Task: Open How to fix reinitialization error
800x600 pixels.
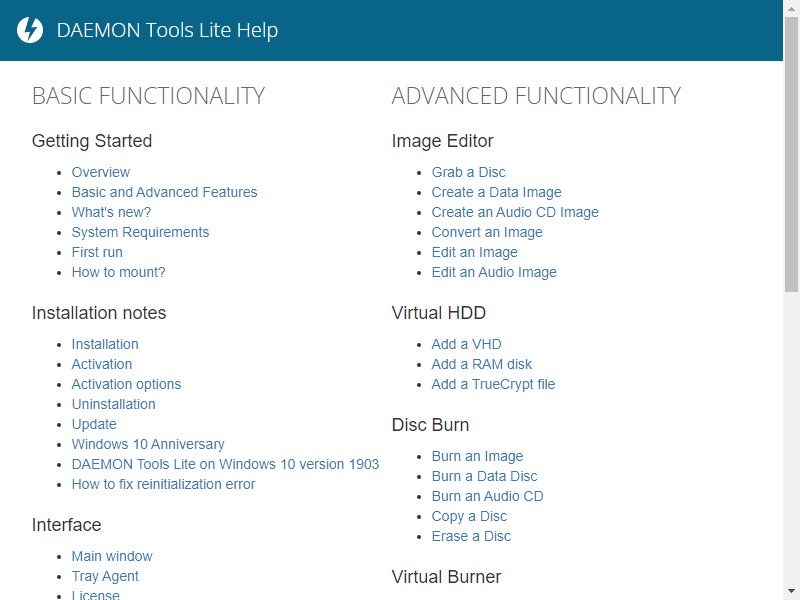Action: click(163, 484)
